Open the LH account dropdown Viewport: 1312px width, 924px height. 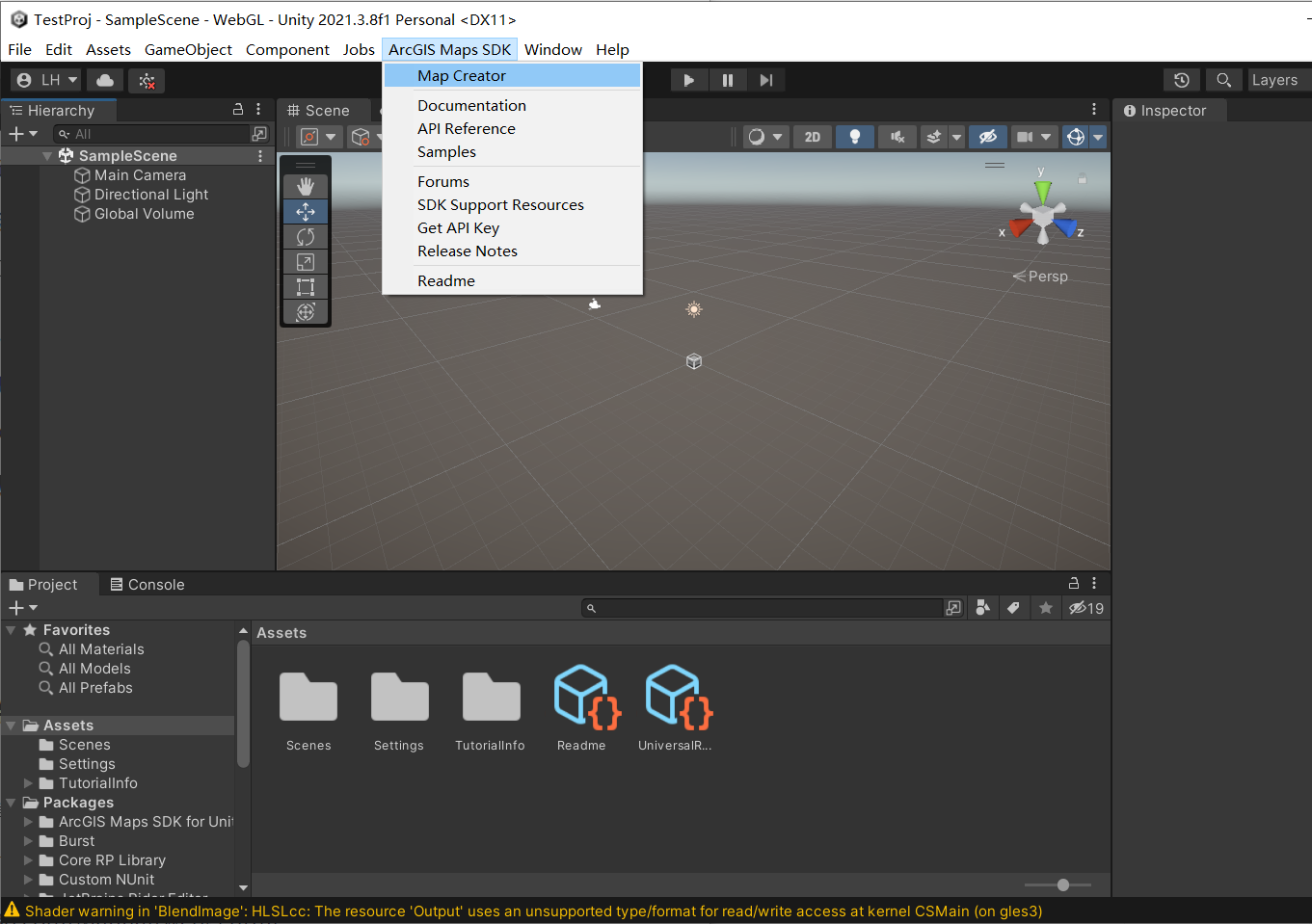point(46,80)
